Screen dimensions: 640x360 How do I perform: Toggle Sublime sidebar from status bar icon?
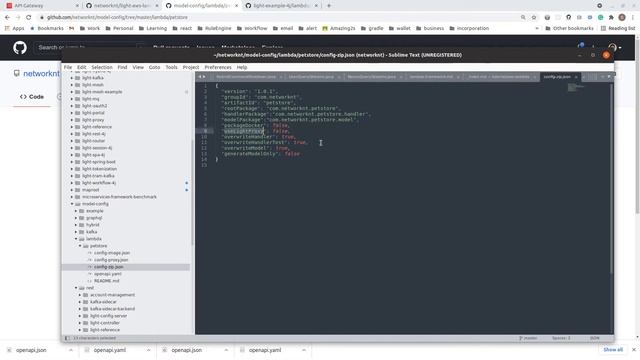point(67,338)
